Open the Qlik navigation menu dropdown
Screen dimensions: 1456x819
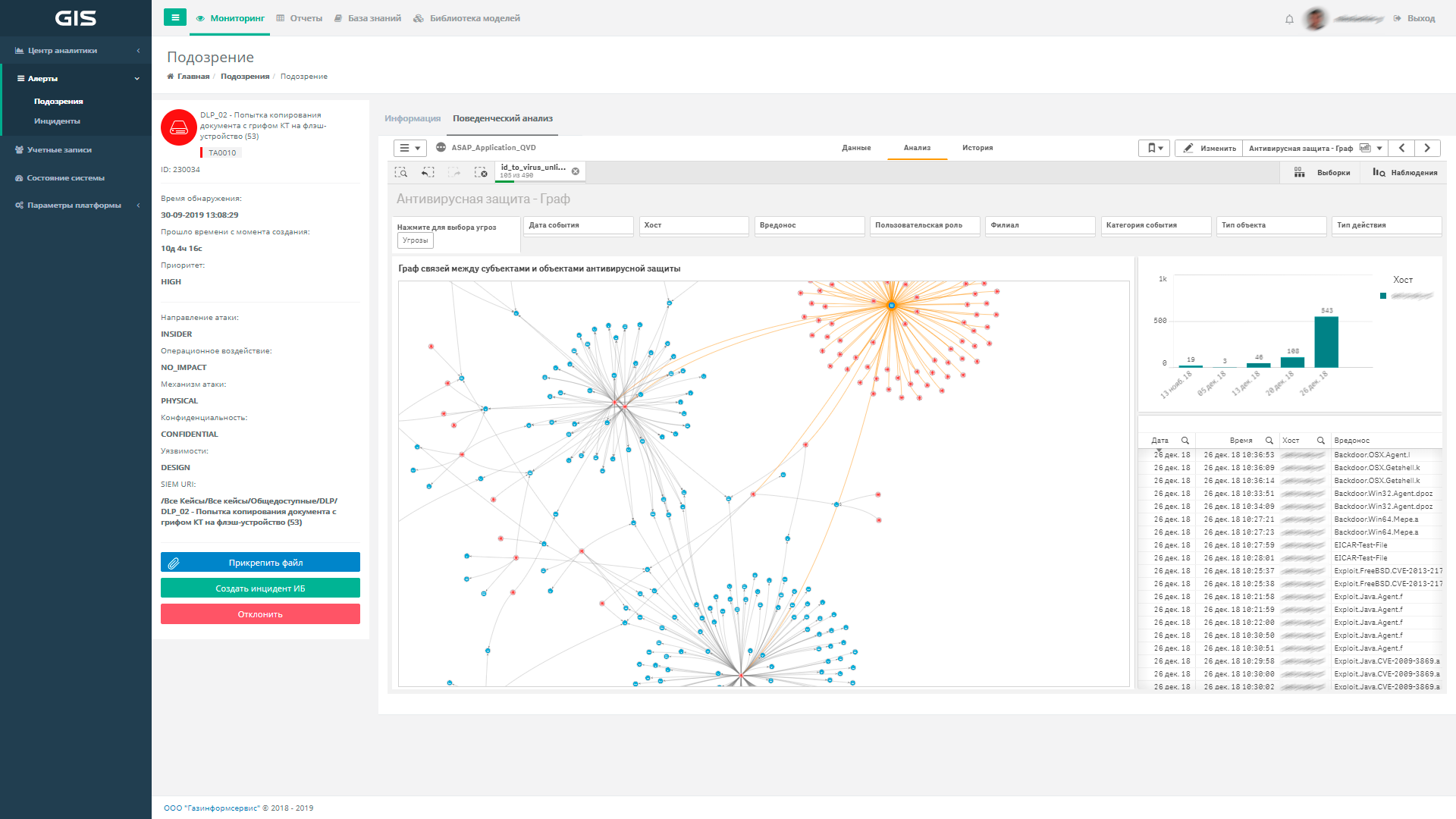(409, 149)
